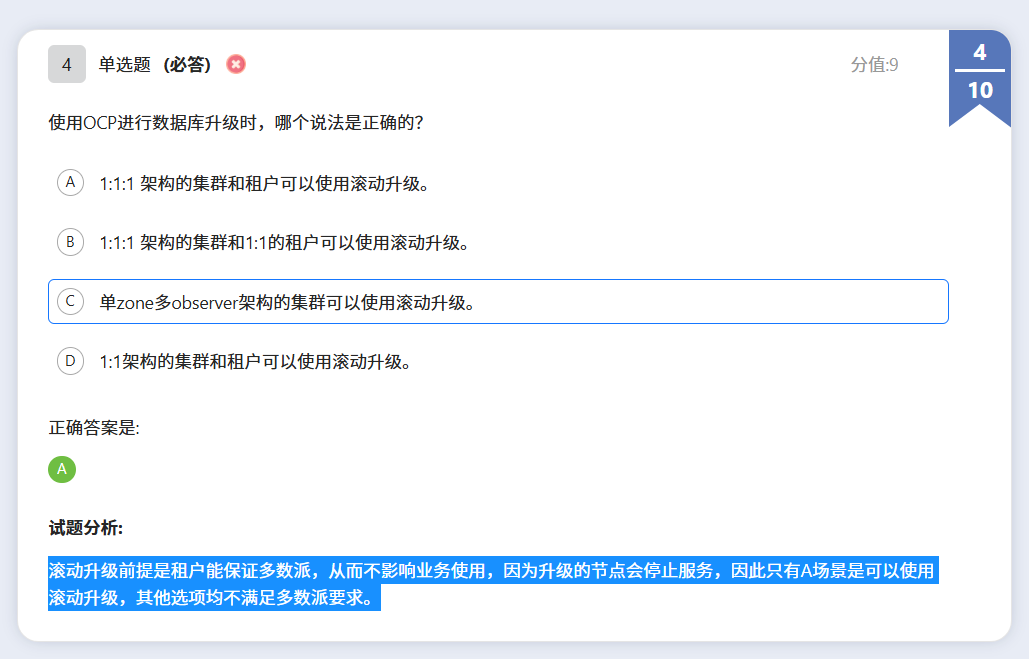
Task: Click the second highlighted analysis line
Action: coord(214,599)
